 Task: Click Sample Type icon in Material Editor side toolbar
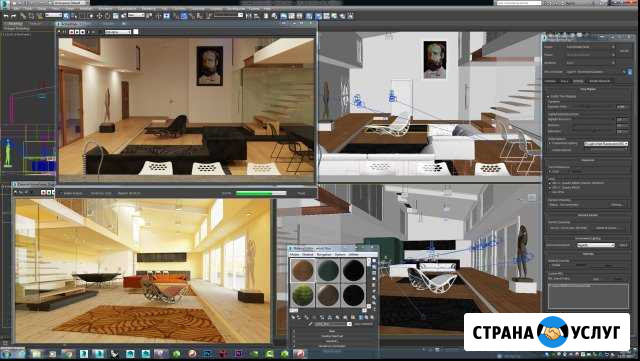(x=374, y=261)
